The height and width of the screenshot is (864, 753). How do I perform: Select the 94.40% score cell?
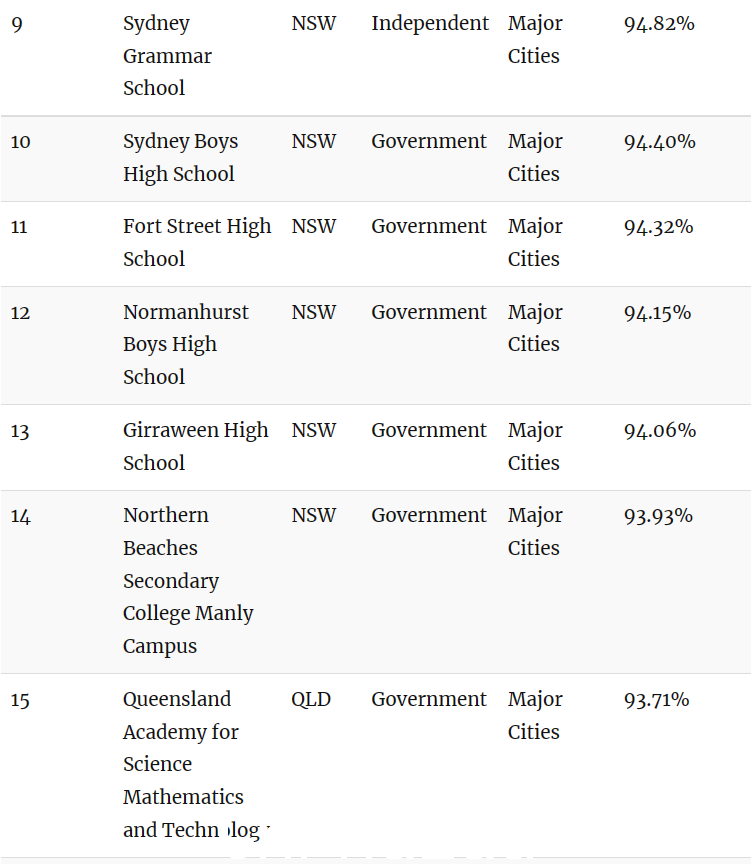(659, 142)
